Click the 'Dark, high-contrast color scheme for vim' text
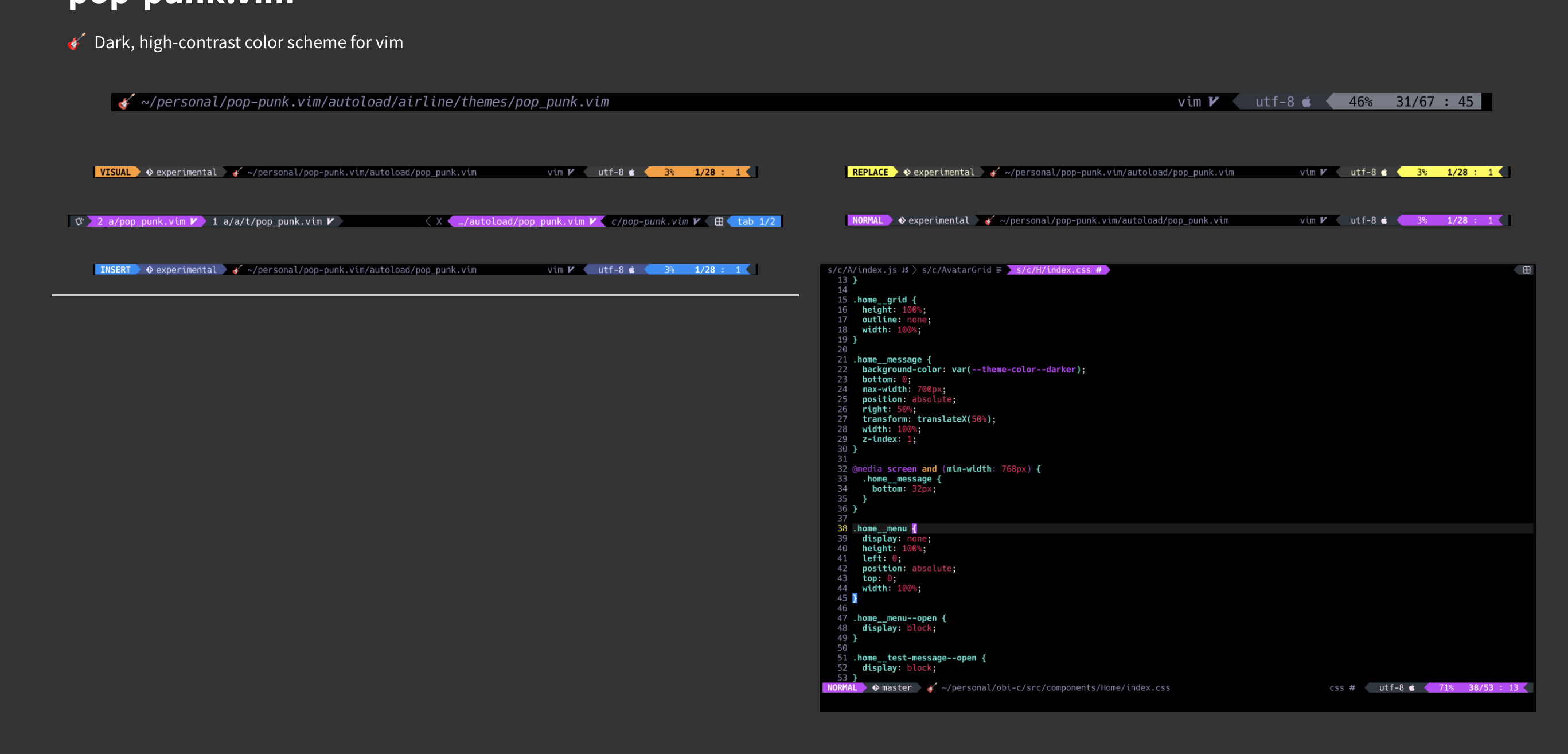The width and height of the screenshot is (1568, 754). tap(248, 42)
